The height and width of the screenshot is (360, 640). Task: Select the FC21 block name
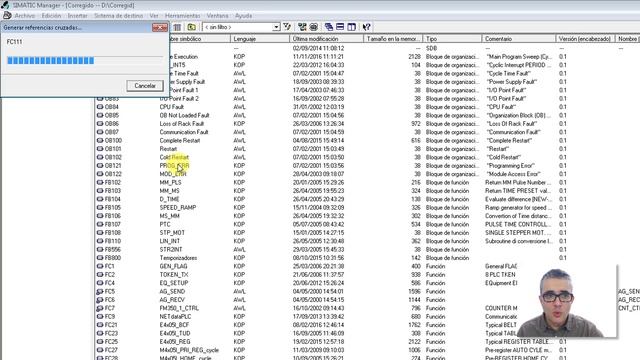point(111,325)
